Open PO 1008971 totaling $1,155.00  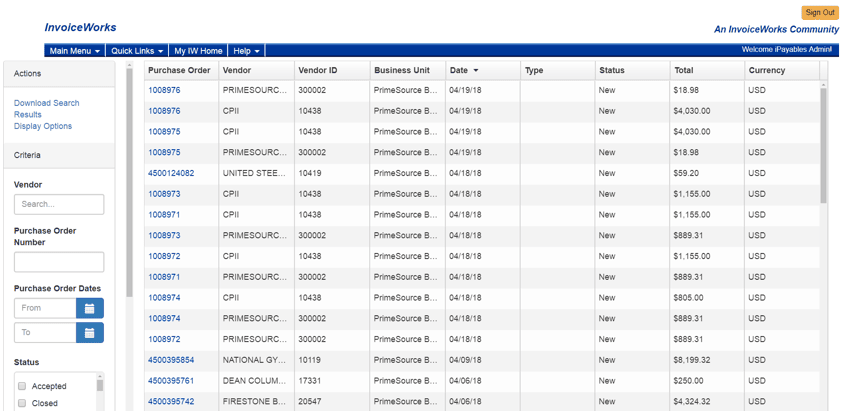(x=164, y=215)
